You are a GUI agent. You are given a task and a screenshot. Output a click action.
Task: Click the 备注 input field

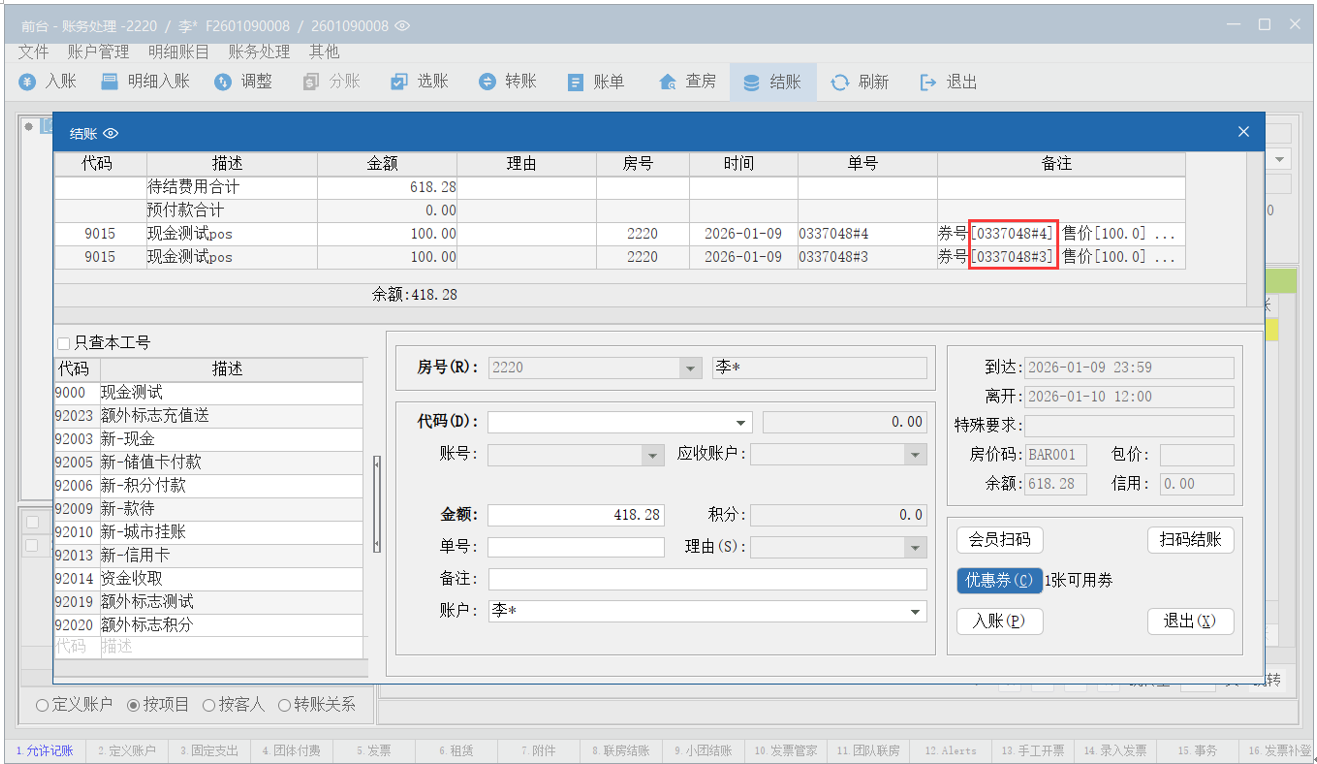pos(707,580)
